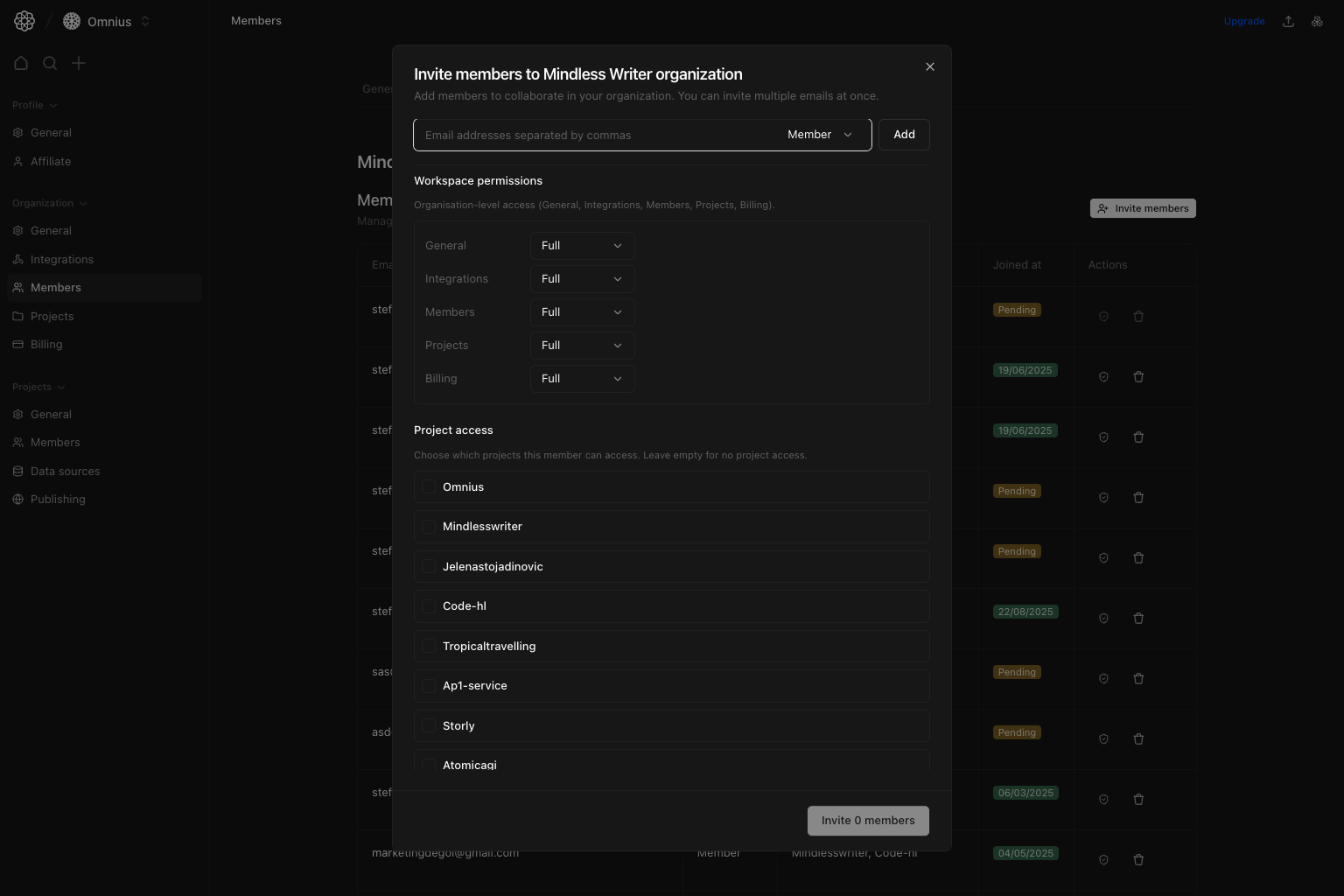Open the Billing permission dropdown
The width and height of the screenshot is (1344, 896).
(x=582, y=378)
